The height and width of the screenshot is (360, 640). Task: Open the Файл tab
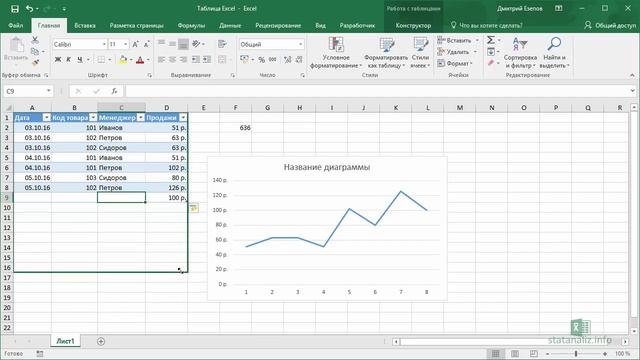click(x=16, y=25)
